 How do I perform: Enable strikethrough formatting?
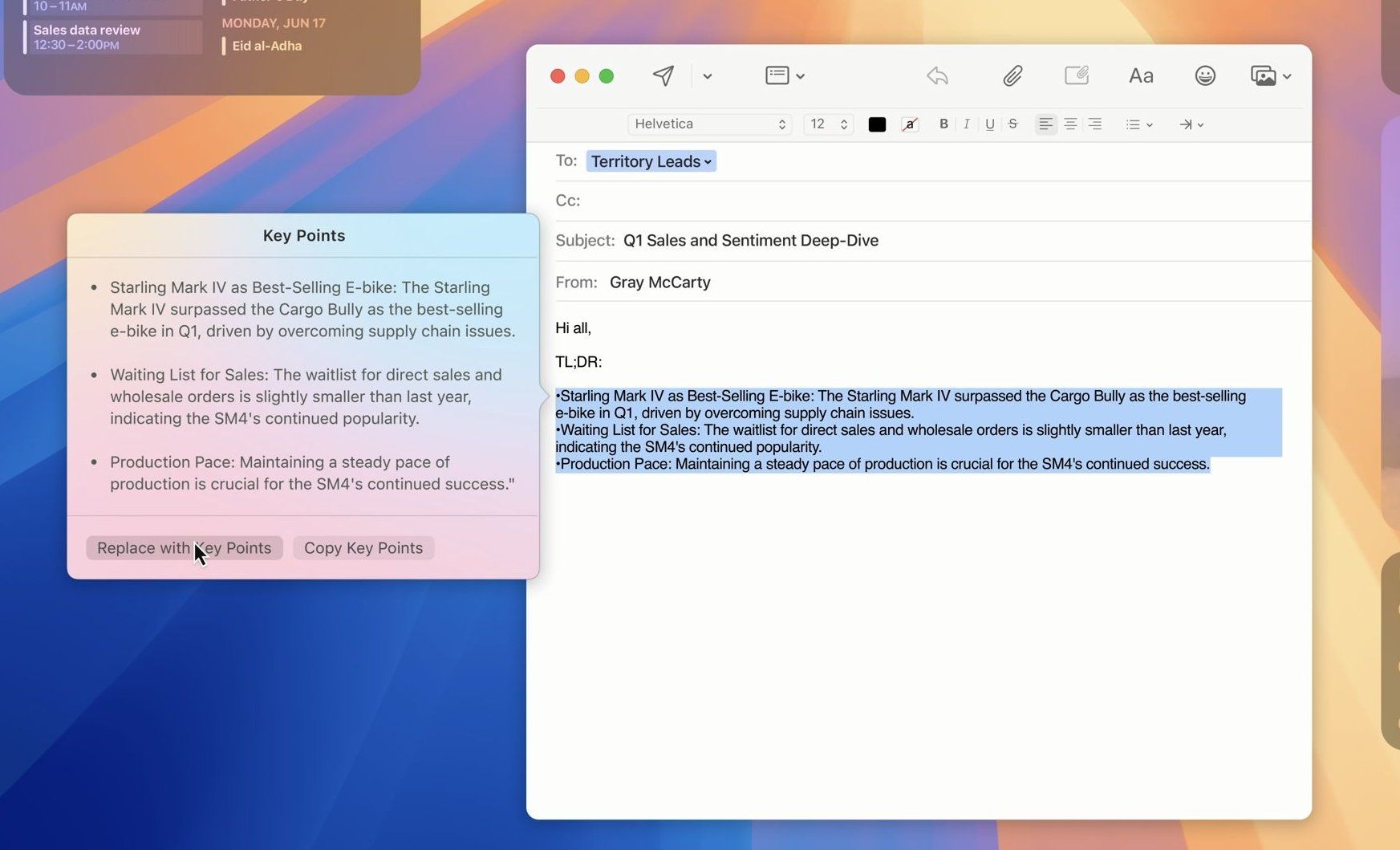1013,124
